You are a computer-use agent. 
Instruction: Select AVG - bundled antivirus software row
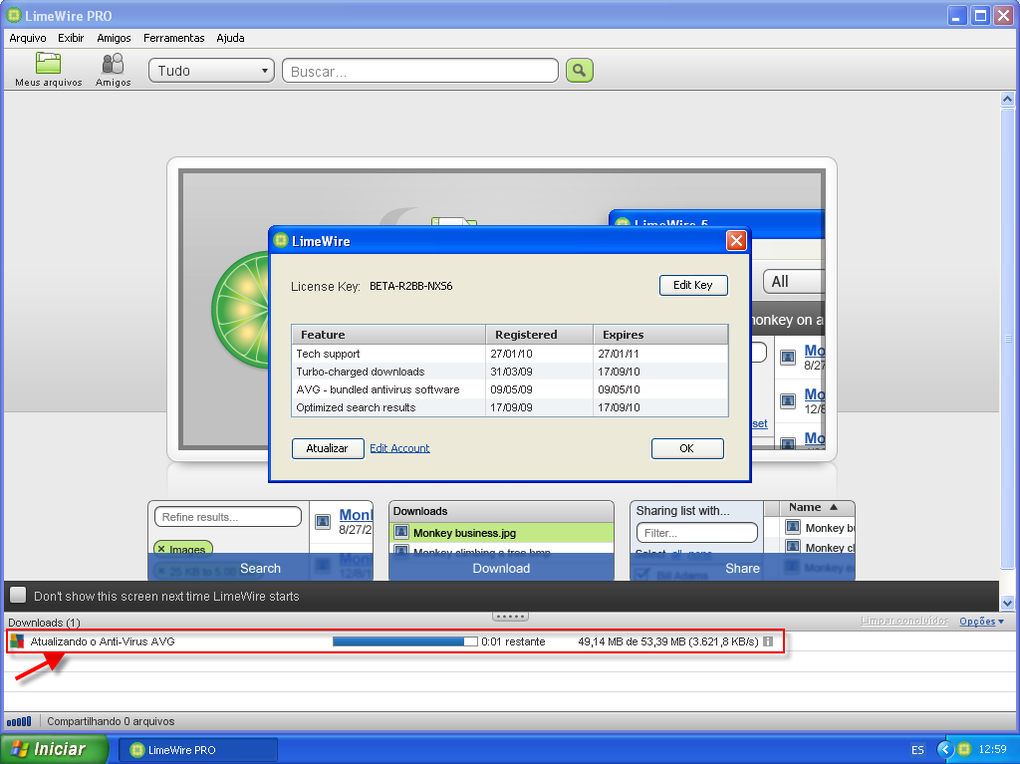click(510, 389)
